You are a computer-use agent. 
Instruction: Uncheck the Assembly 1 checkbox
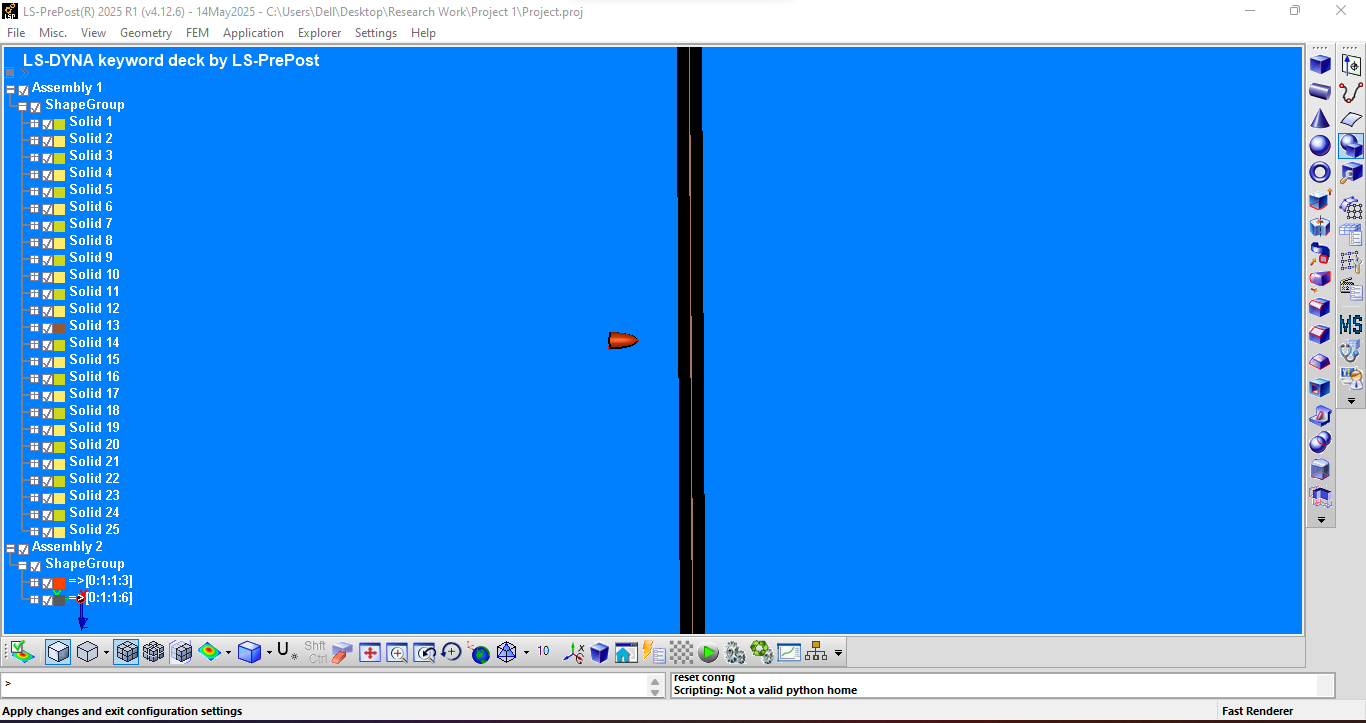pyautogui.click(x=24, y=89)
